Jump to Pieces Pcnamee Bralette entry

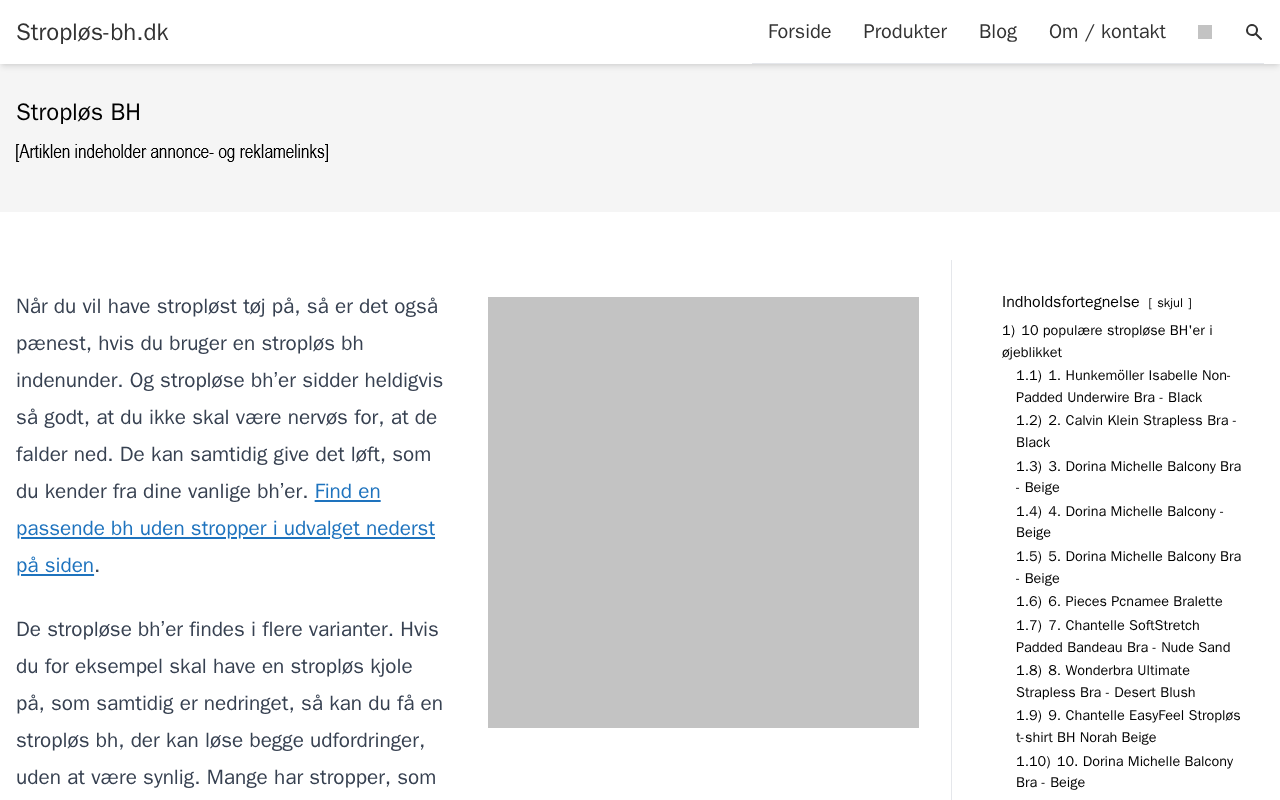(1119, 601)
